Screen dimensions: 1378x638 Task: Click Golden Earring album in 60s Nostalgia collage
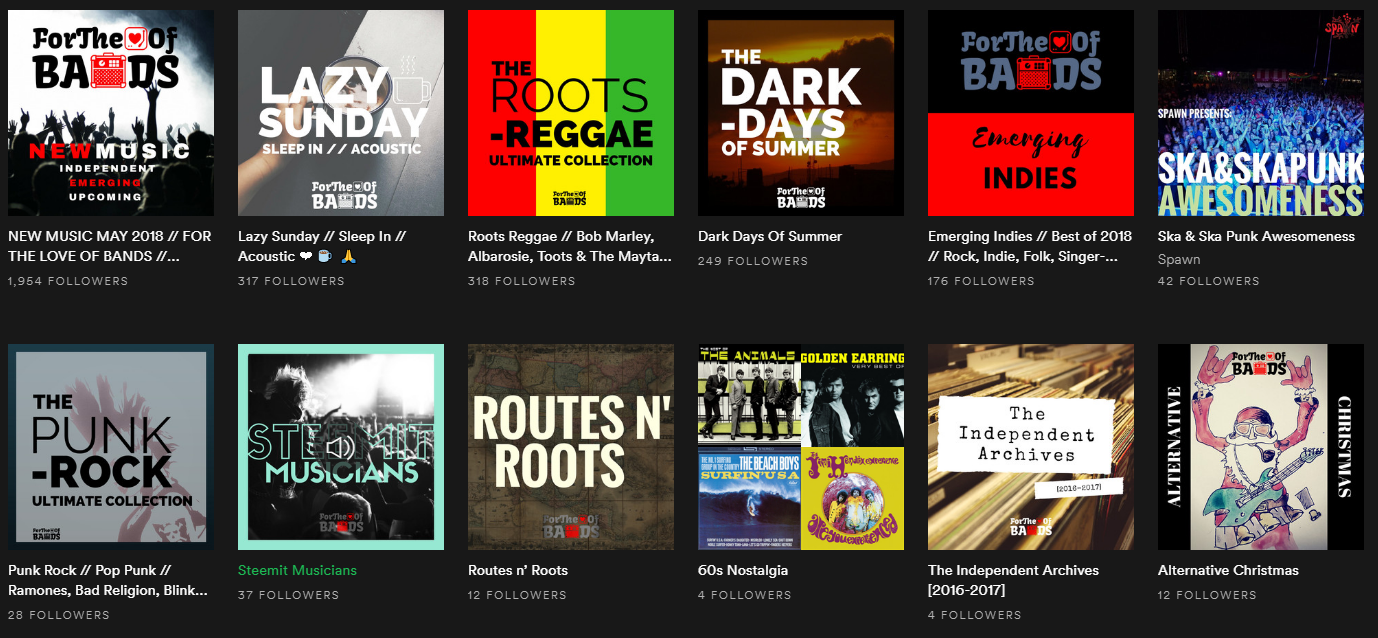pyautogui.click(x=853, y=395)
